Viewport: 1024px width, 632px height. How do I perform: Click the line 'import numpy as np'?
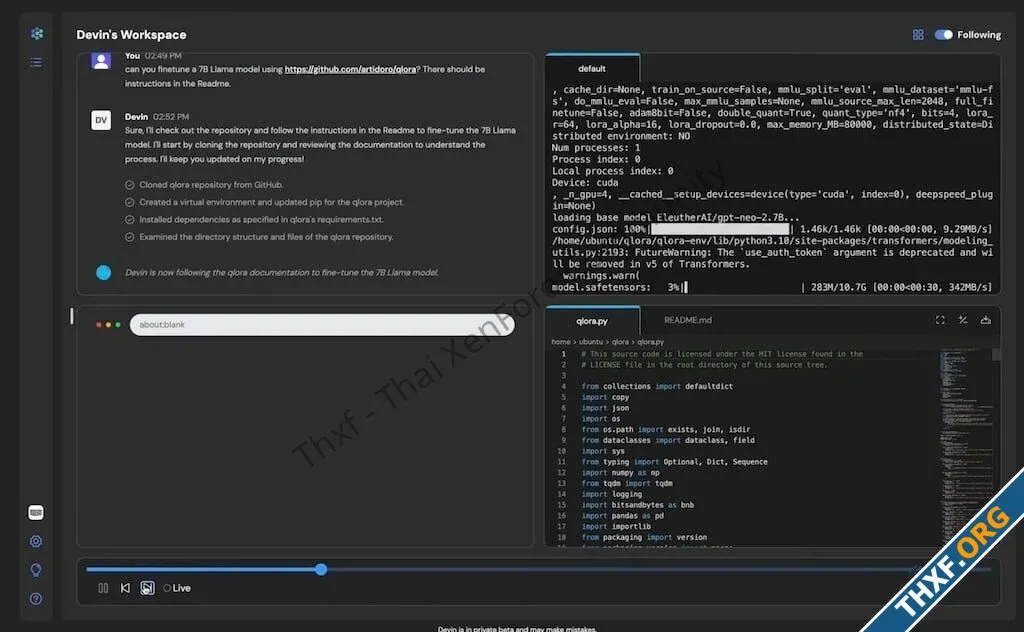[x=620, y=473]
